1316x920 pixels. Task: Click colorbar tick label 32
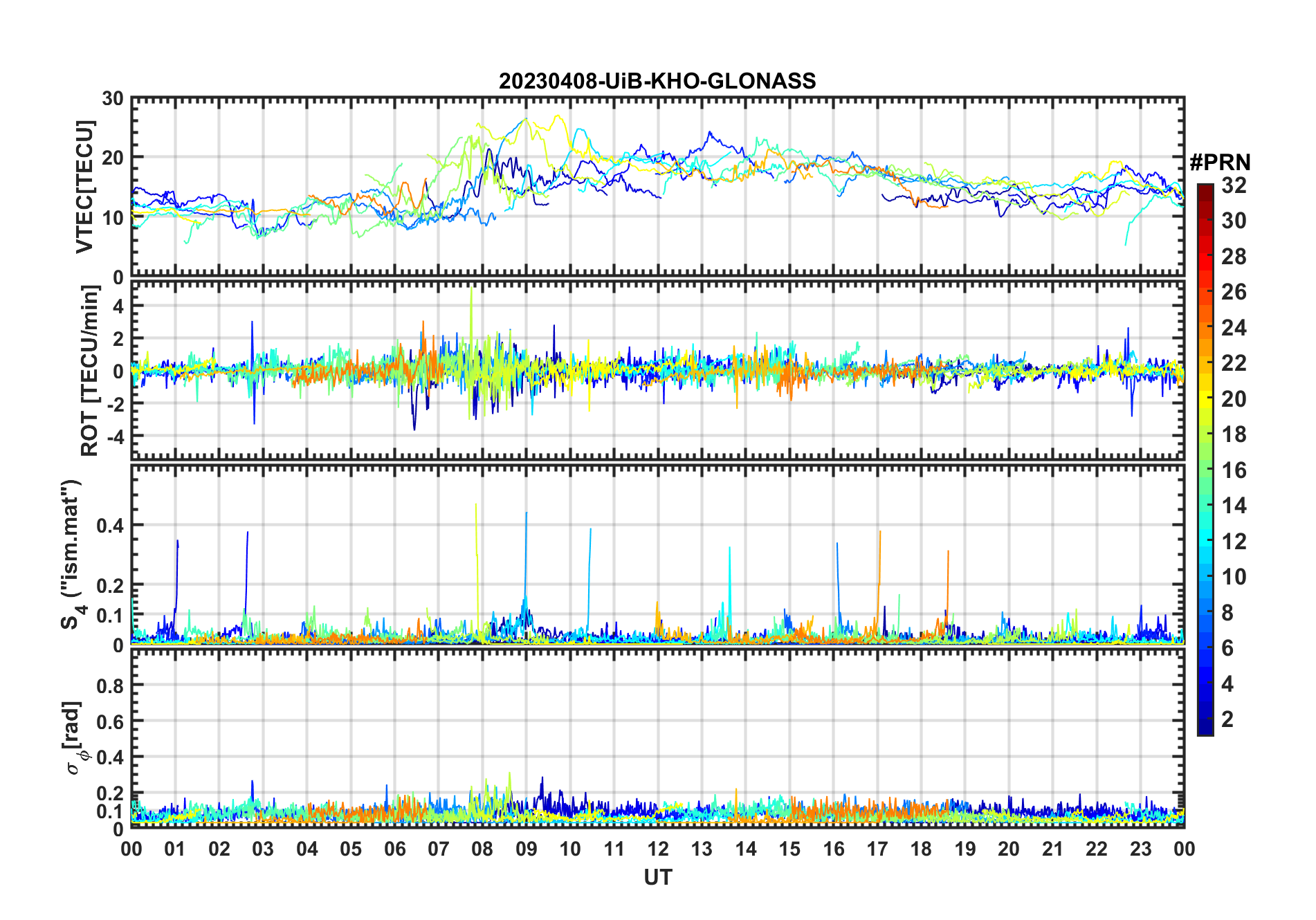(1234, 185)
